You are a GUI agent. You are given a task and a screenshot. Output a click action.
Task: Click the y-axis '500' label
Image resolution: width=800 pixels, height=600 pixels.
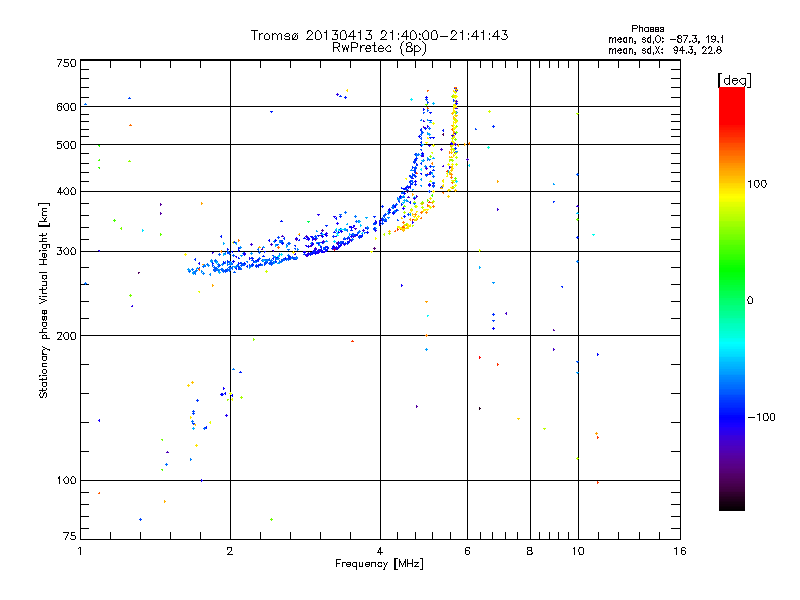(x=66, y=145)
